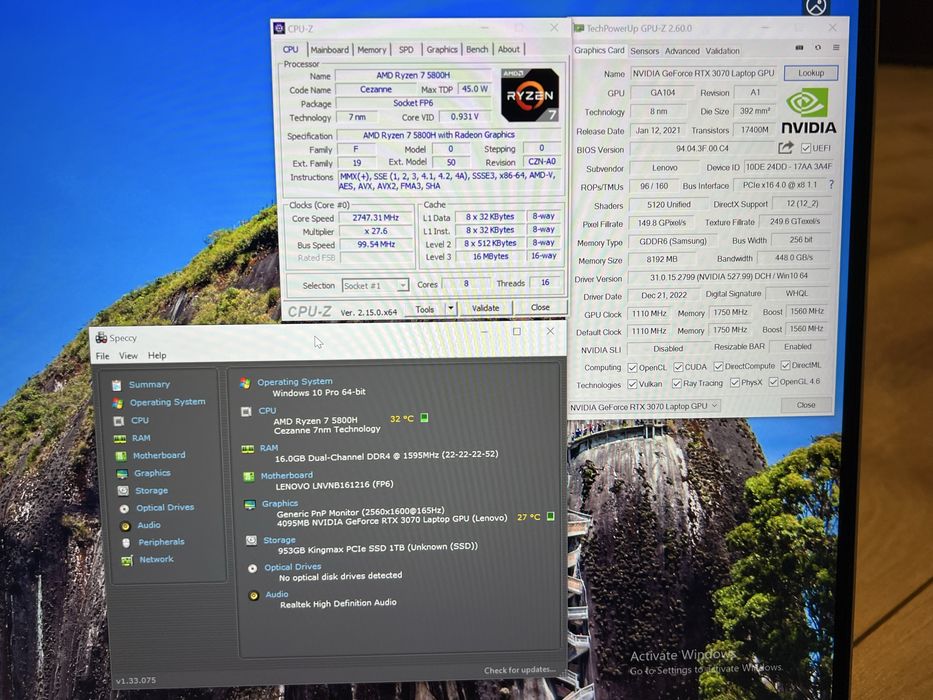Click the CPU-Z title bar app icon
Image resolution: width=933 pixels, height=700 pixels.
tap(279, 28)
